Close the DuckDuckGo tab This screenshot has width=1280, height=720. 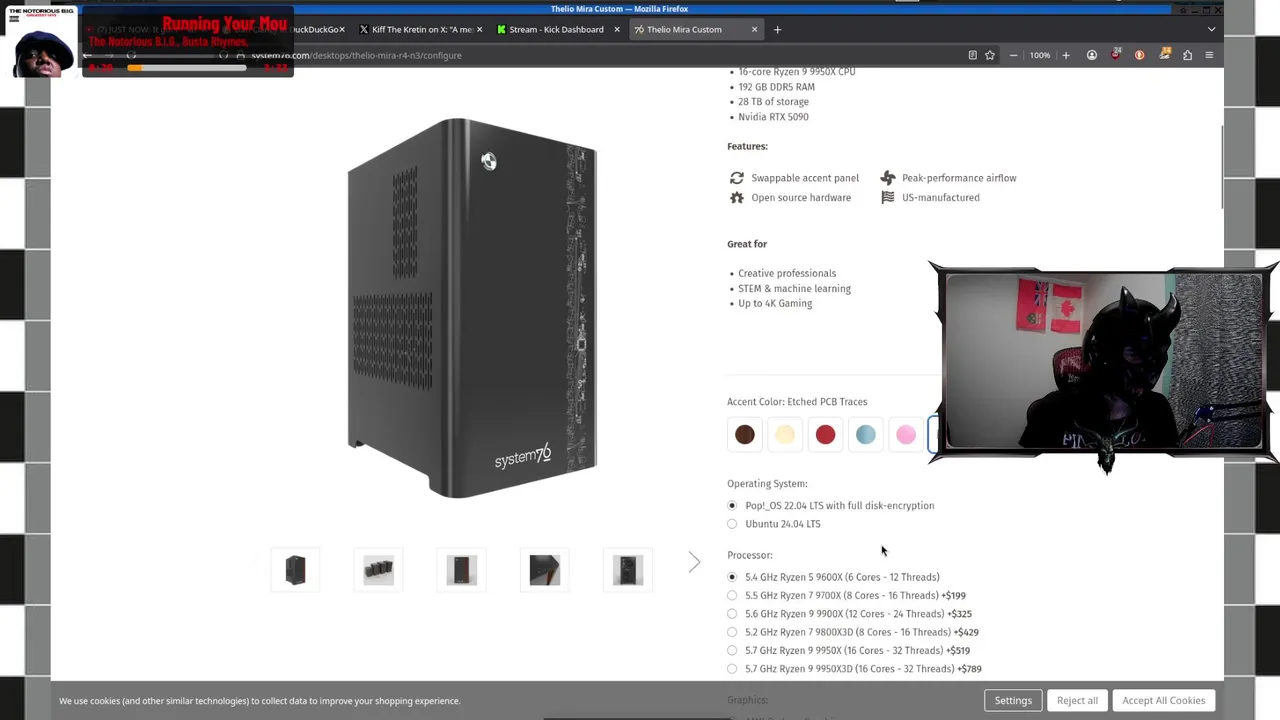341,29
